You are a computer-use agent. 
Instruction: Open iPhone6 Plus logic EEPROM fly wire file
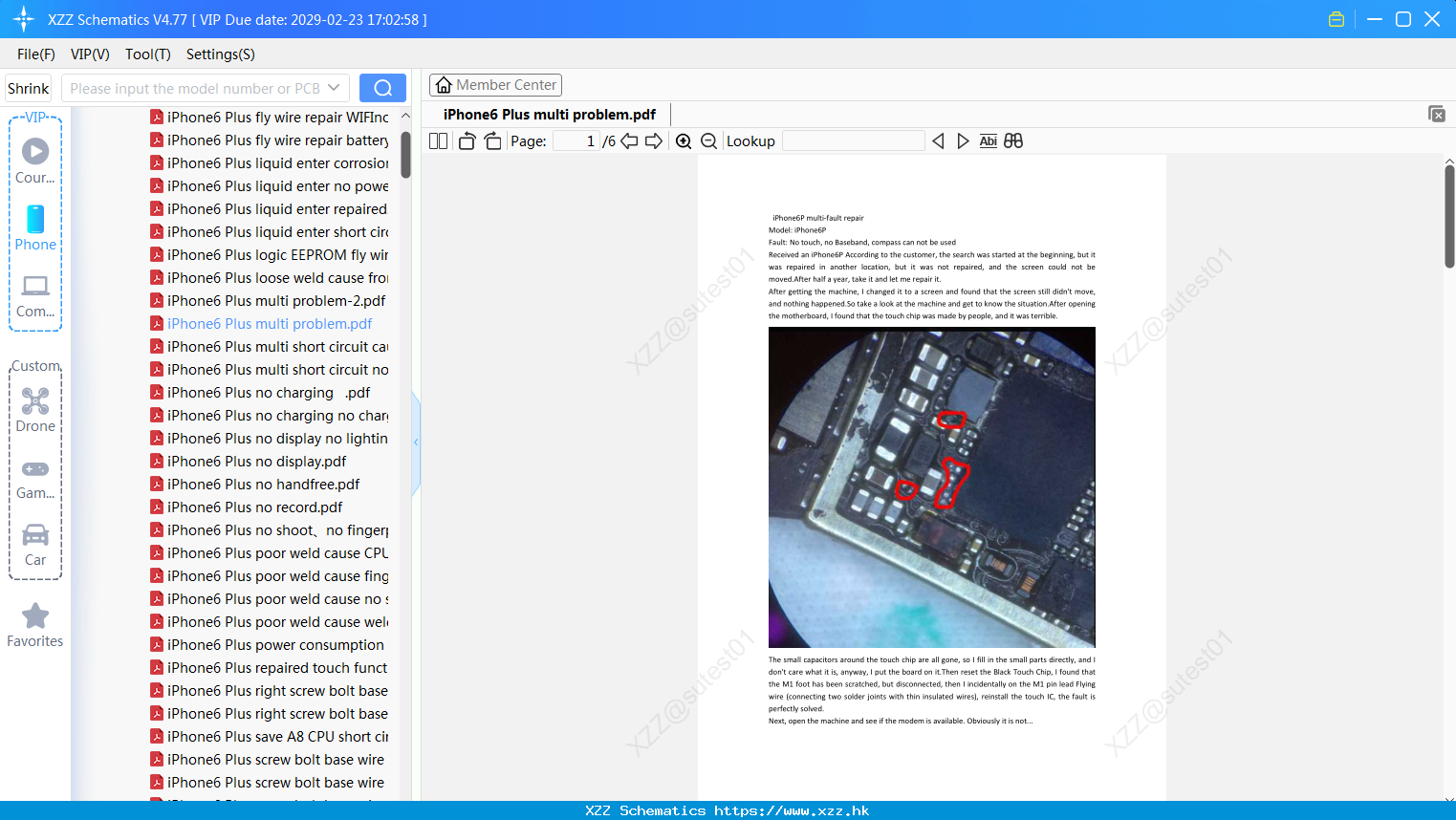270,255
